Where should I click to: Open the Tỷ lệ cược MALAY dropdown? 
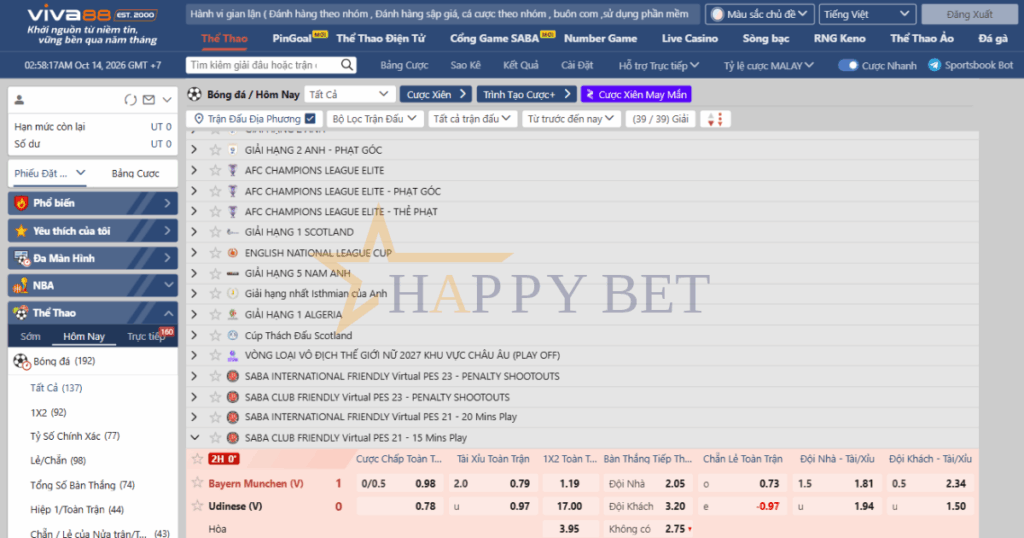click(768, 65)
